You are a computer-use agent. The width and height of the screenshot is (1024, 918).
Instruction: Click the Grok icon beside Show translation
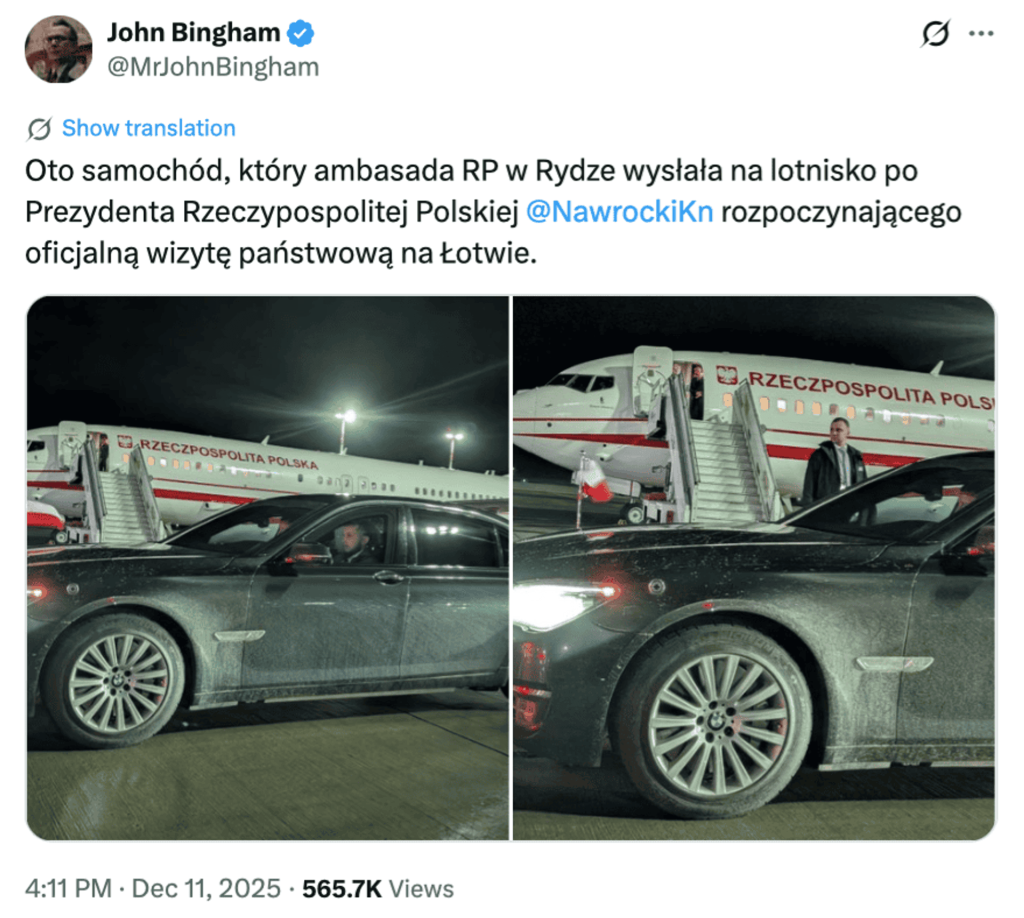(x=39, y=129)
